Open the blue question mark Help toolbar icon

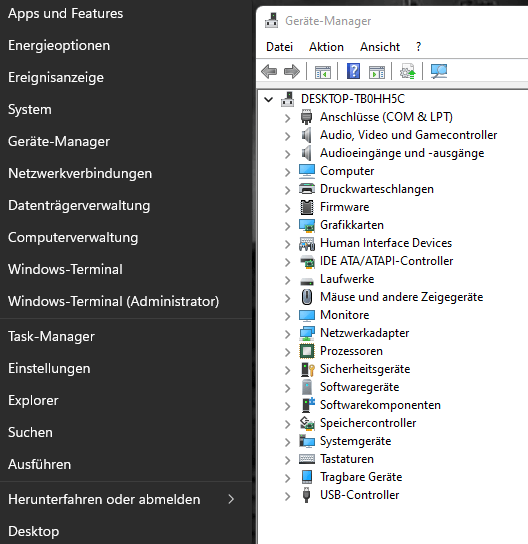coord(353,71)
